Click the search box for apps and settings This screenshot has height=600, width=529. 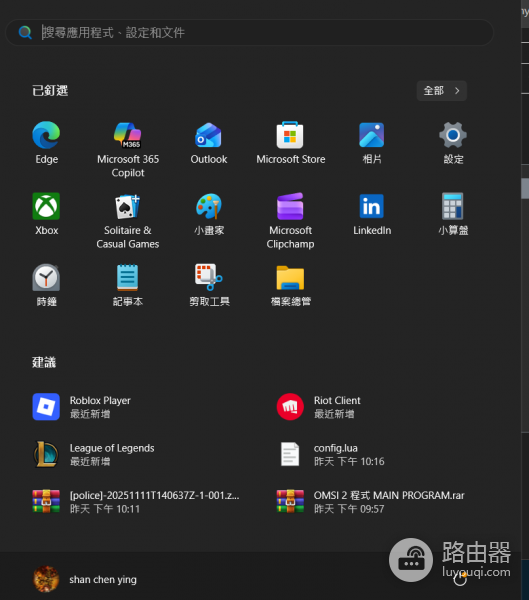pos(250,33)
